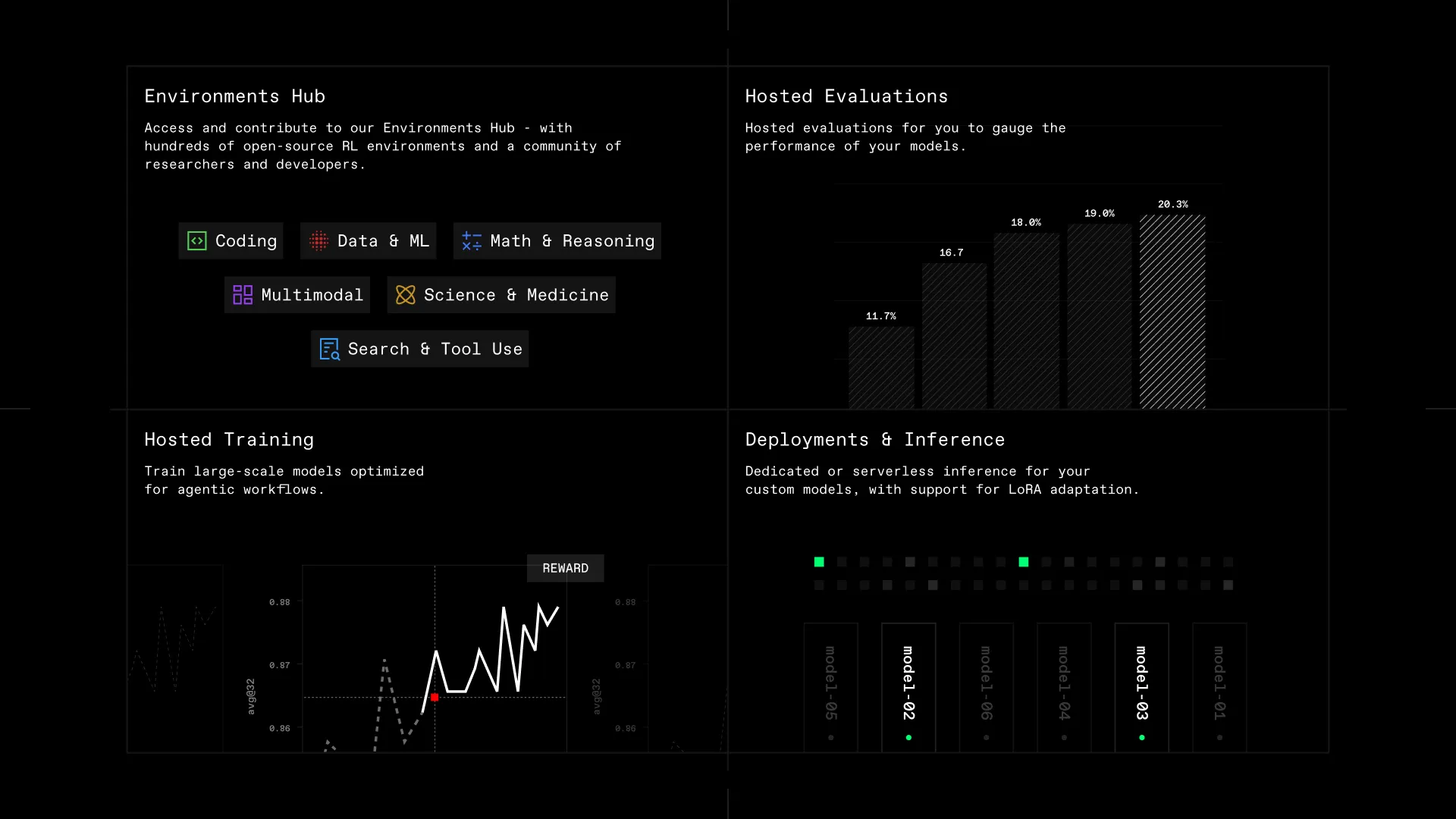The height and width of the screenshot is (819, 1456).
Task: Click the purple Multimodal grid icon
Action: click(243, 295)
